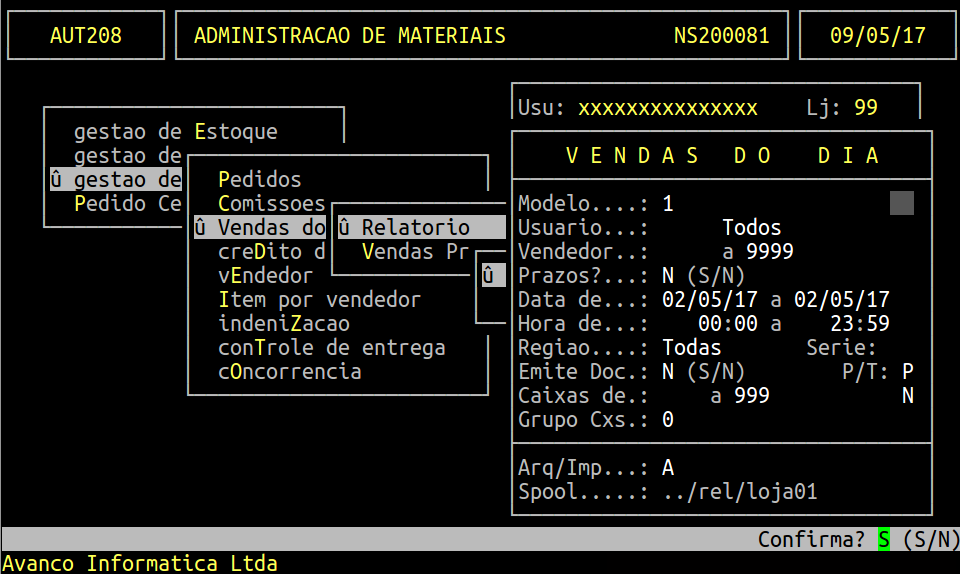Click the Modelo field value 1
The width and height of the screenshot is (960, 574).
(x=668, y=204)
